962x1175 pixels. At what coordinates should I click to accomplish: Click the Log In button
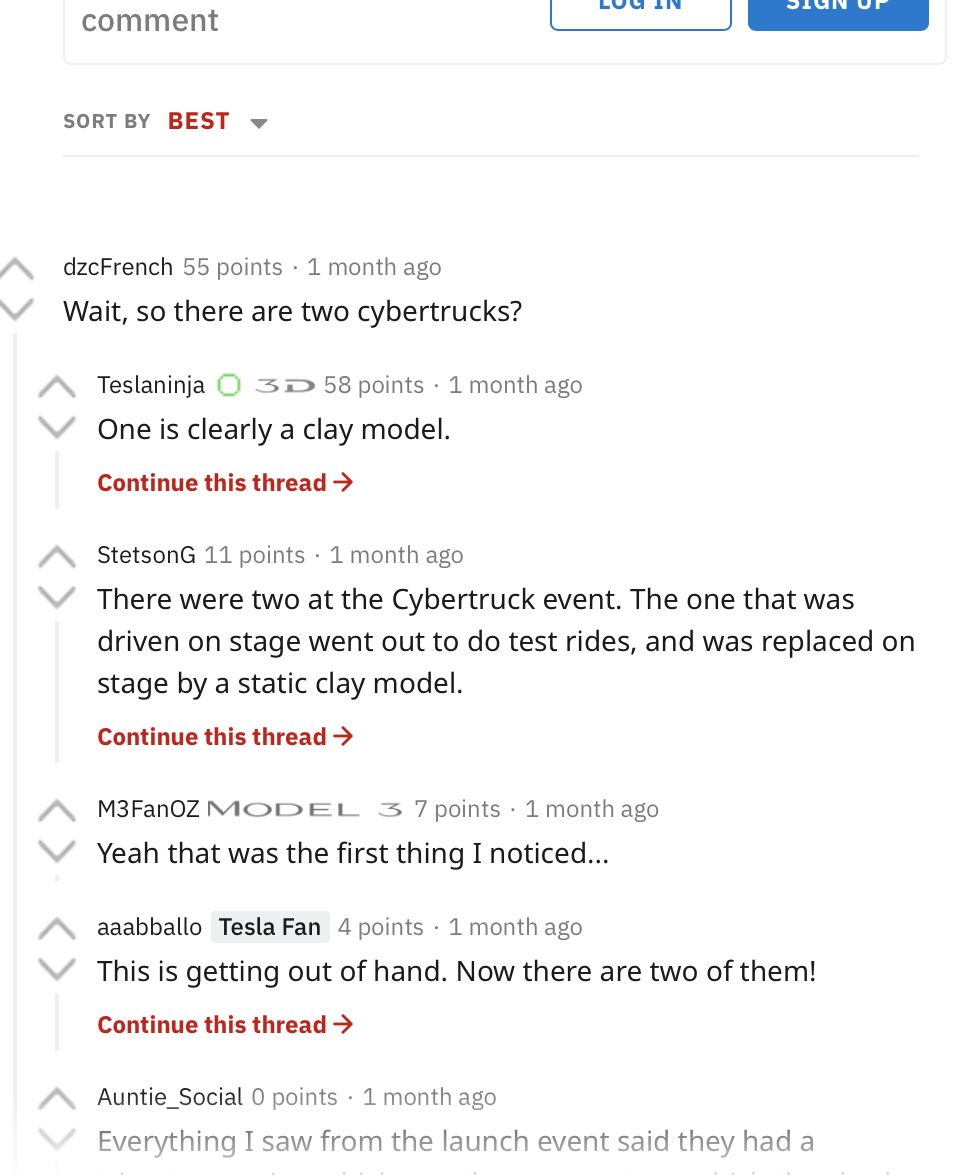(641, 9)
